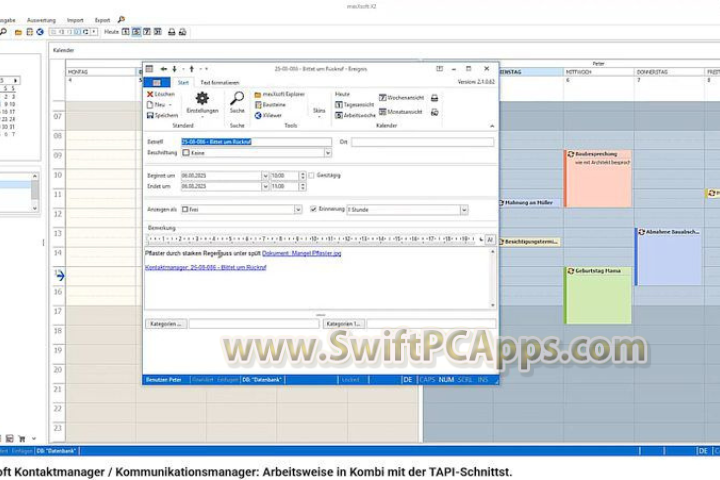Click the down arrow in the dialog title bar
The height and width of the screenshot is (480, 720).
point(174,69)
